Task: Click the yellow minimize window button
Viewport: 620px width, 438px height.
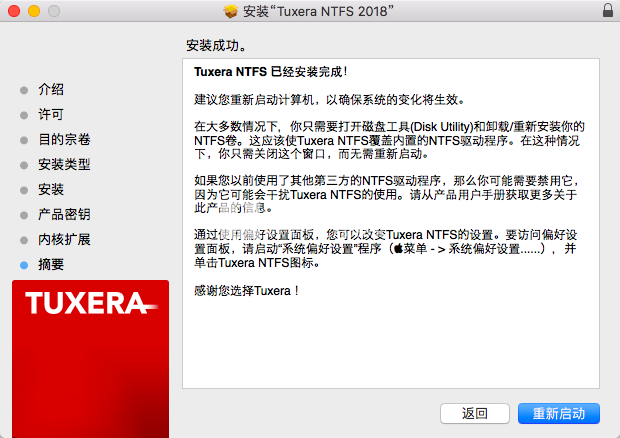Action: pos(34,11)
